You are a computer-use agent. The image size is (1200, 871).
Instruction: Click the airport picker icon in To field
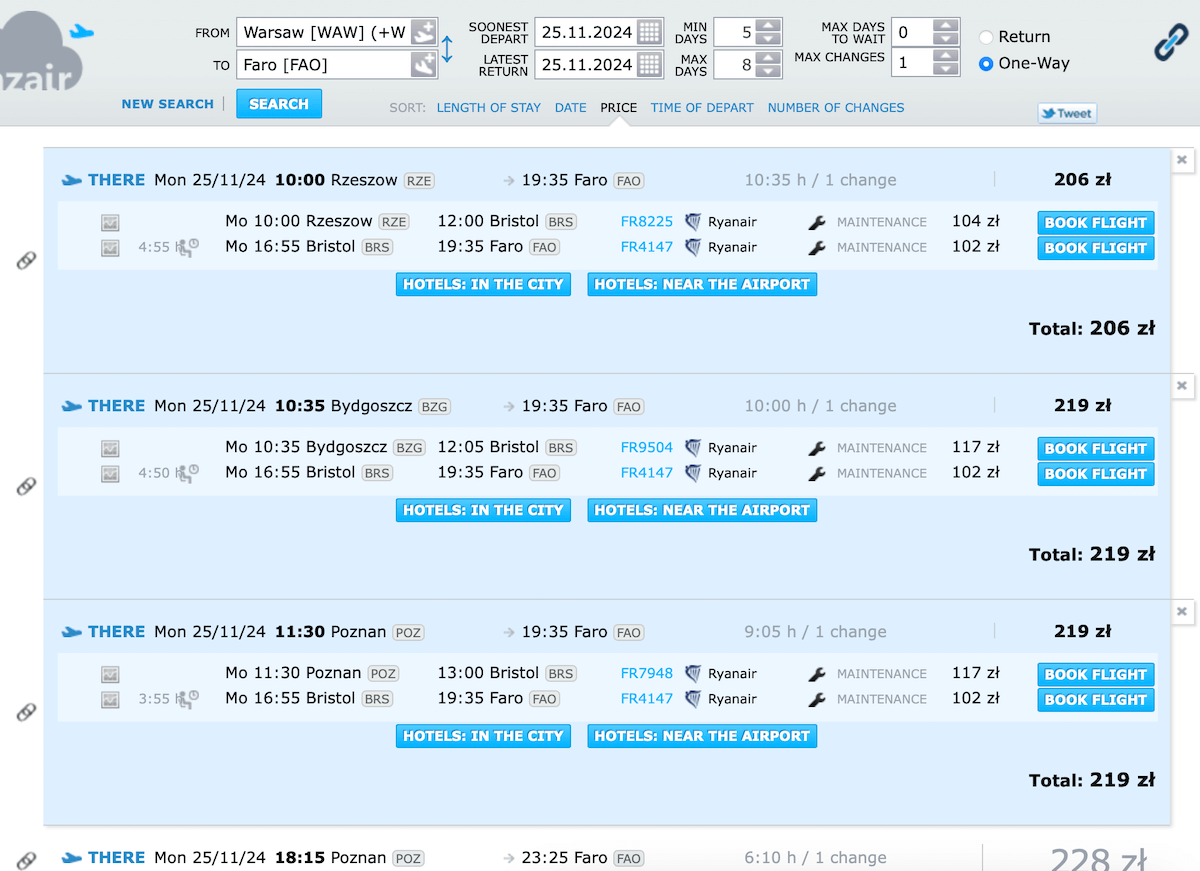click(423, 65)
